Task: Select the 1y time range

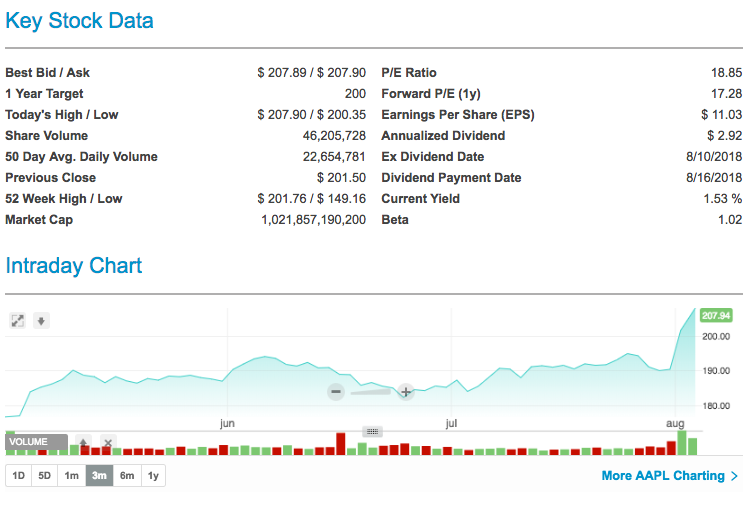Action: 153,475
